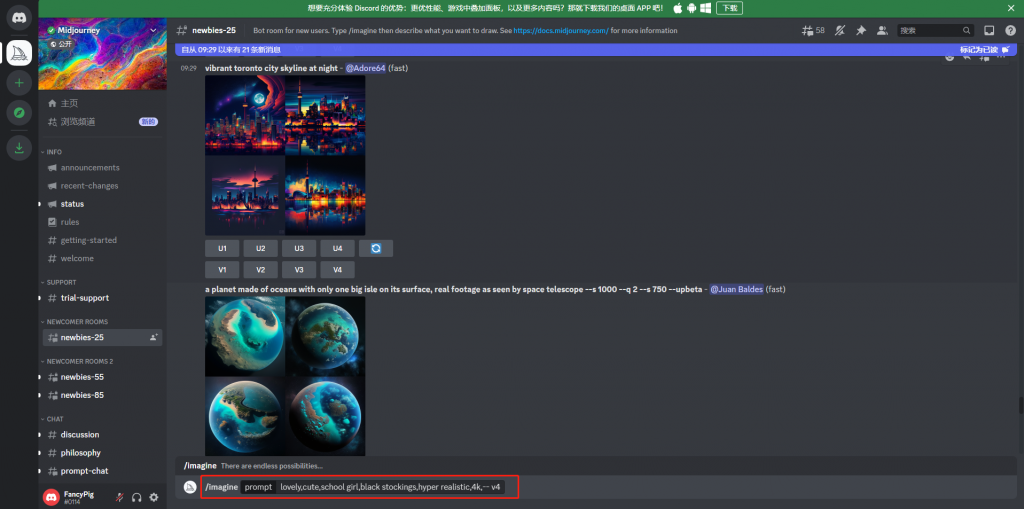Viewport: 1024px width, 509px height.
Task: Click the V2 variation button
Action: click(261, 270)
